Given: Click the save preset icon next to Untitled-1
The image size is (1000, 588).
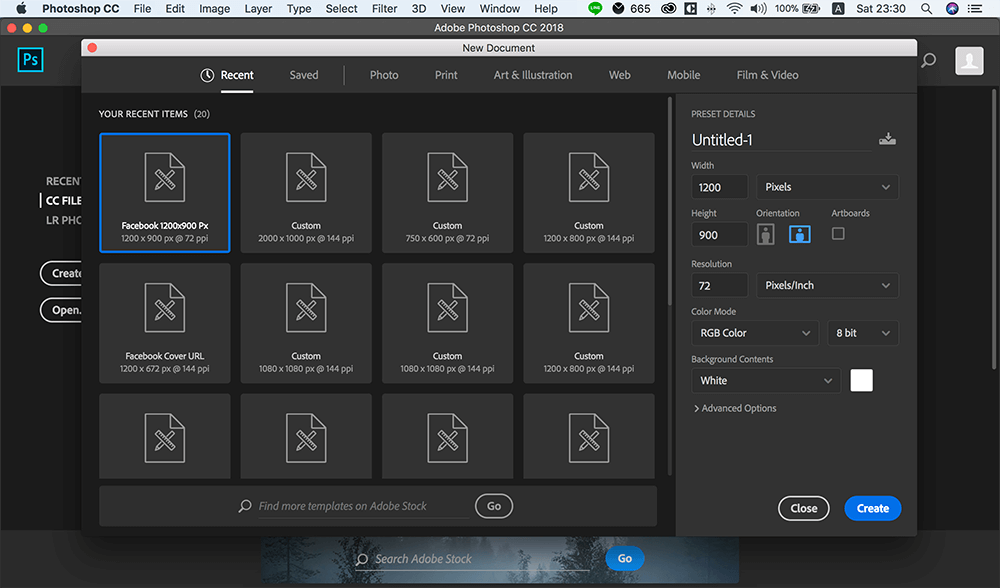Looking at the screenshot, I should [887, 139].
